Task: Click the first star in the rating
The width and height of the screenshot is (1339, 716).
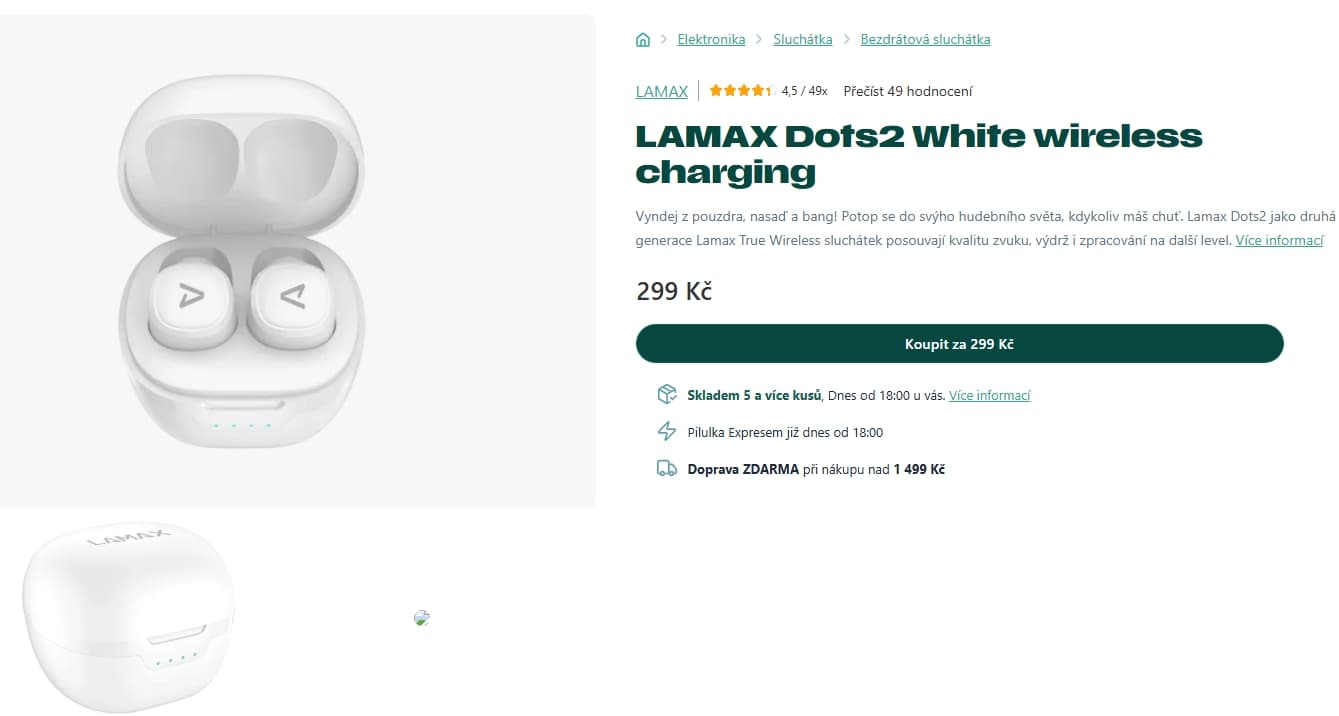Action: pyautogui.click(x=715, y=89)
